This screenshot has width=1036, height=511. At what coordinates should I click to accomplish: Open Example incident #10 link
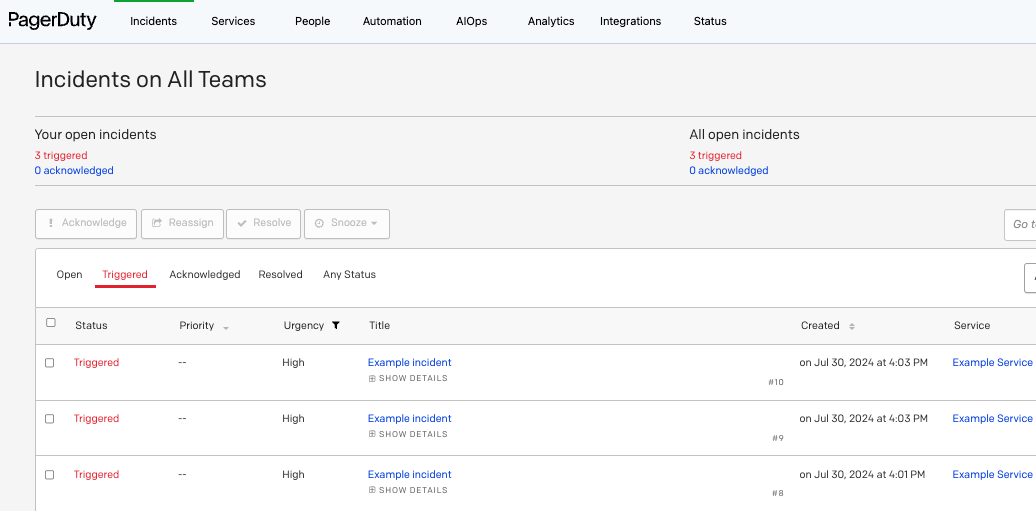pyautogui.click(x=410, y=362)
